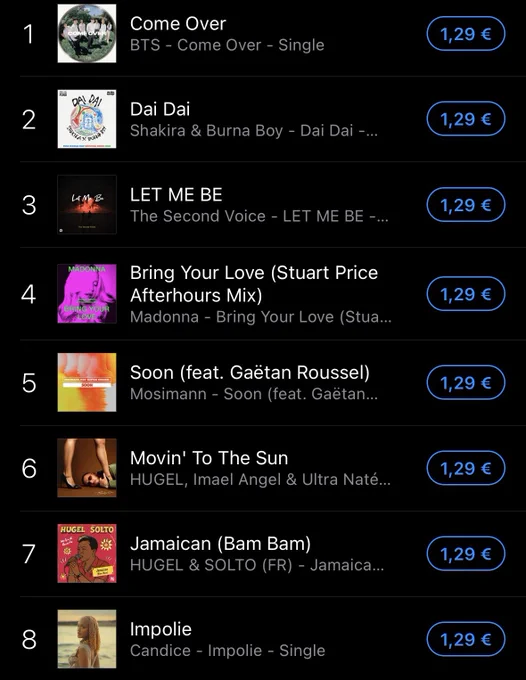This screenshot has width=526, height=680.
Task: Purchase Dai Dai by Shakira & Burna Boy
Action: point(466,119)
